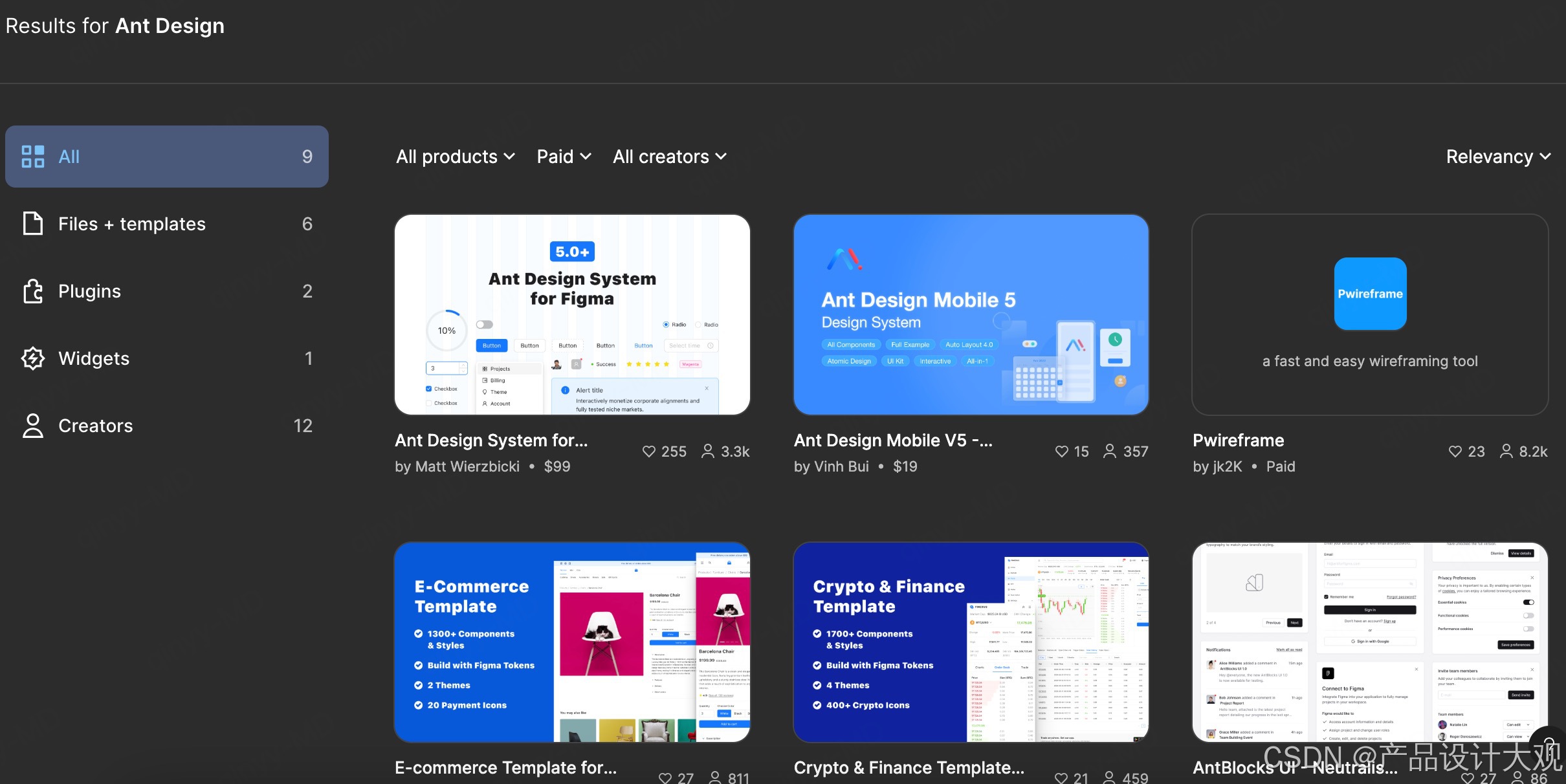This screenshot has height=784, width=1566.
Task: Click the All grid icon in sidebar
Action: (x=33, y=157)
